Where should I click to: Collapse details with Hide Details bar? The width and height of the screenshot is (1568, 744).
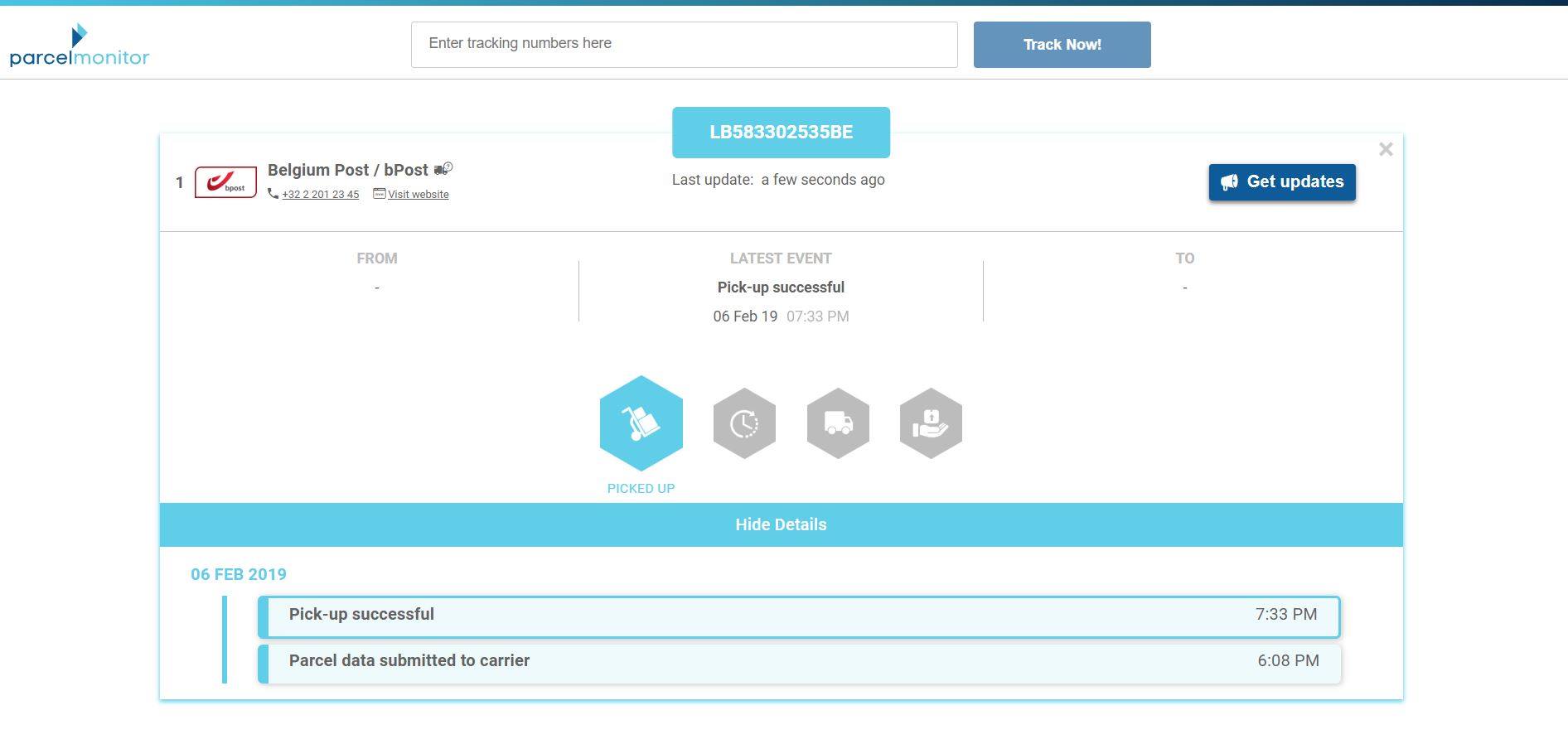(781, 524)
